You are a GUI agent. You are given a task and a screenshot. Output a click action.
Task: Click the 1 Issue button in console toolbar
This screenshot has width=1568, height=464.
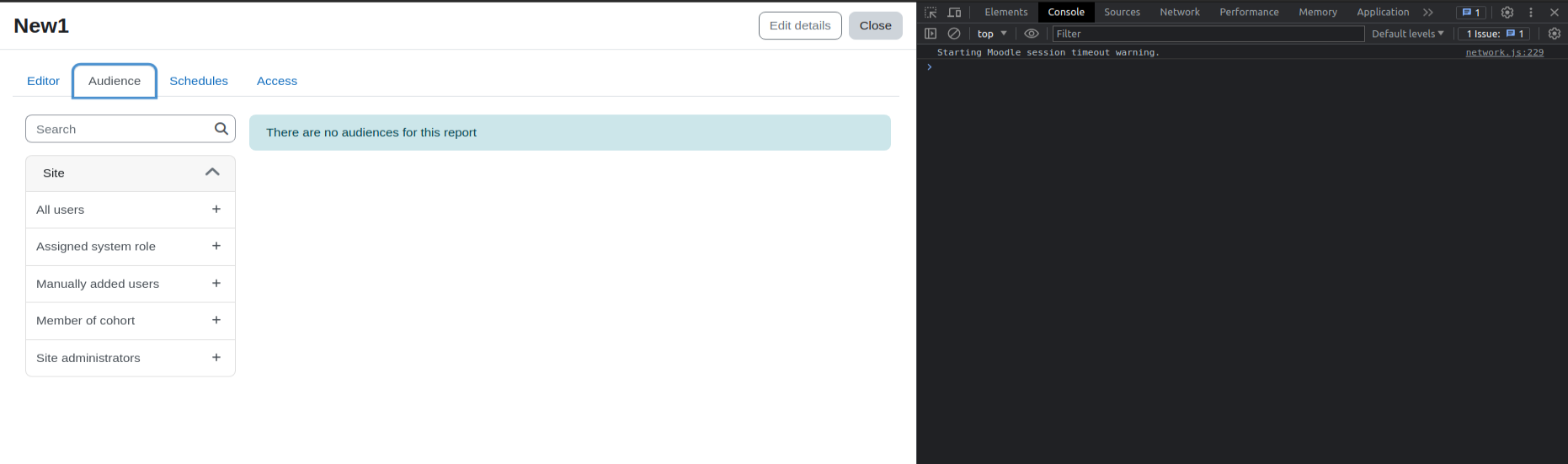[x=1495, y=34]
